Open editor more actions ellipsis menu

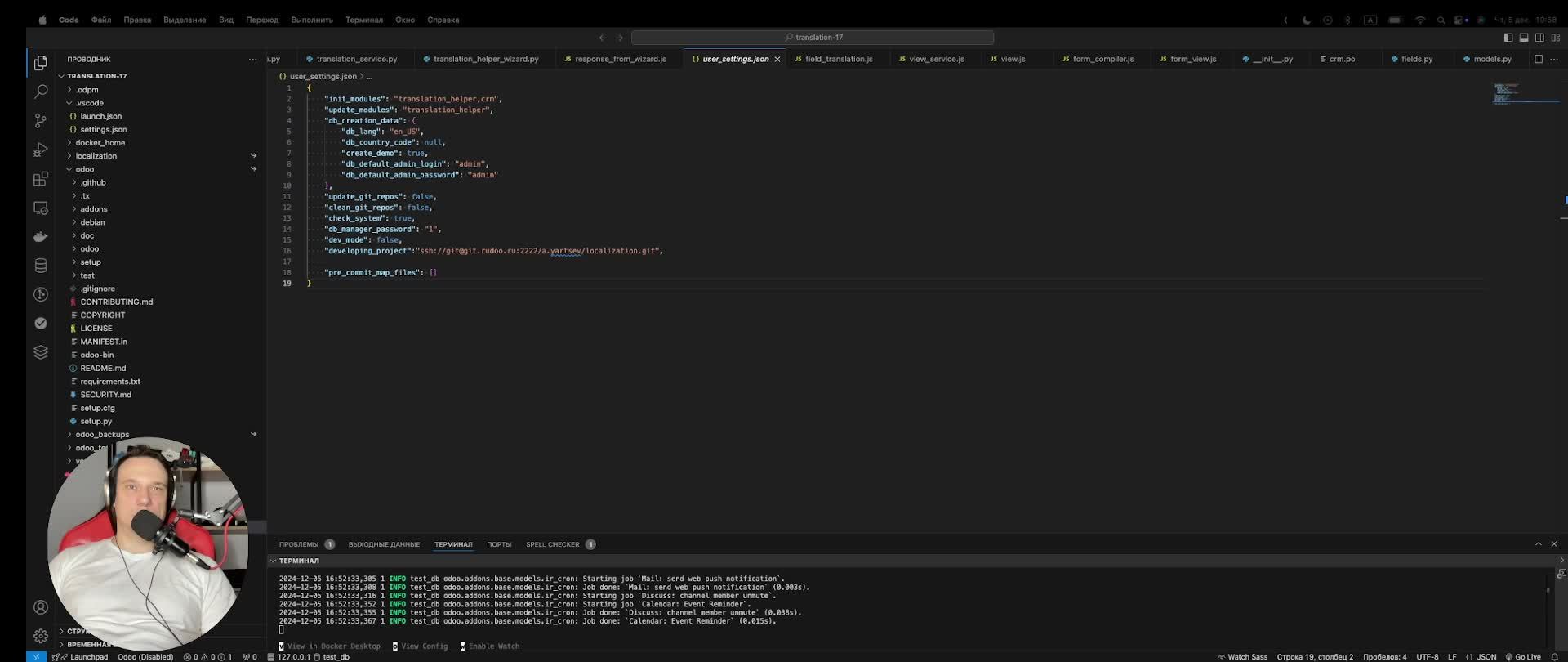coord(1554,59)
